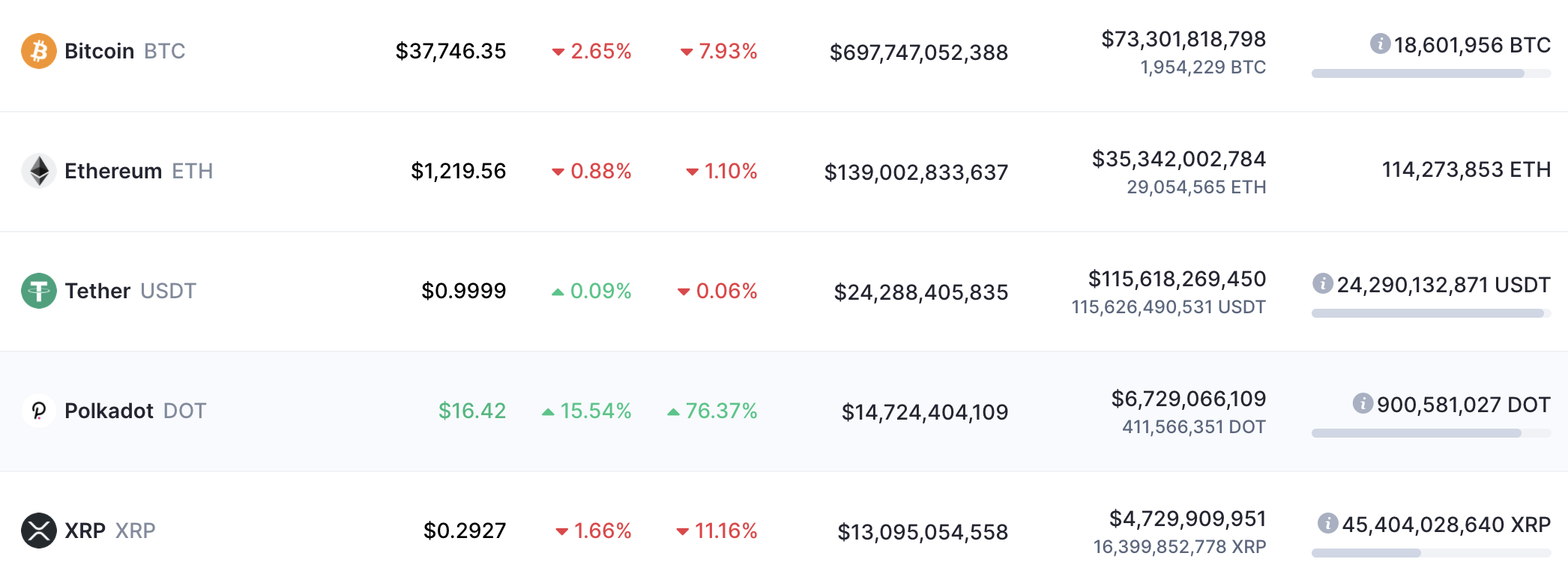Click the orange Bitcoin logo icon
Screen dimensions: 1568x586
coord(39,51)
